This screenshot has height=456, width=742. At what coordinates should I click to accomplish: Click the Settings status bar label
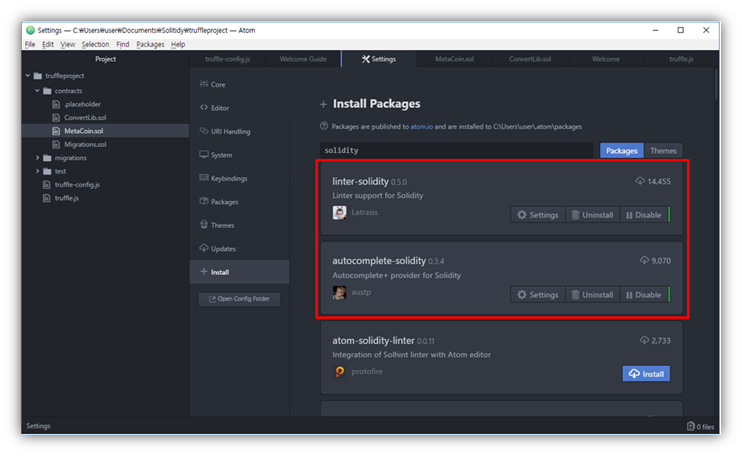click(x=38, y=426)
